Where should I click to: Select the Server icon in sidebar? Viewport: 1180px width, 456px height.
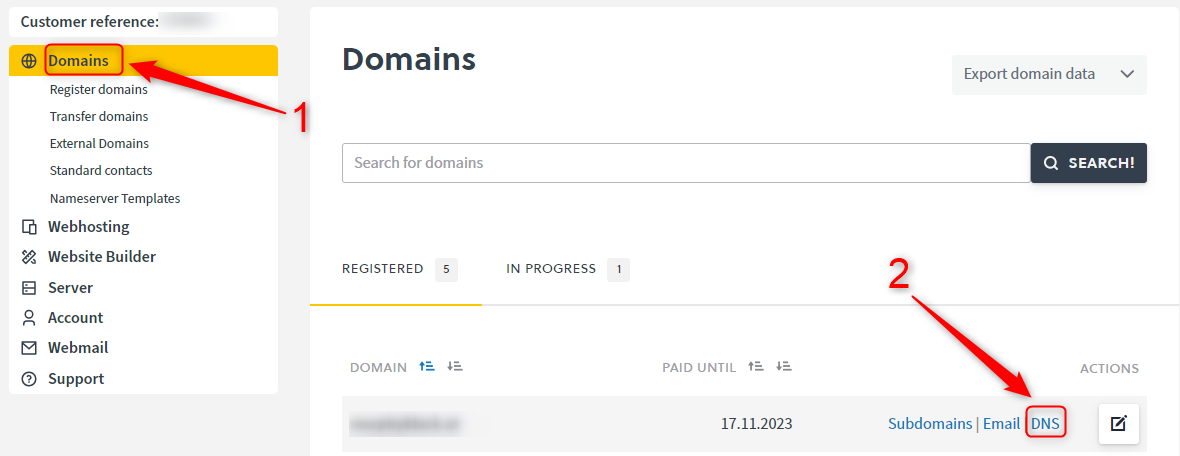[29, 287]
